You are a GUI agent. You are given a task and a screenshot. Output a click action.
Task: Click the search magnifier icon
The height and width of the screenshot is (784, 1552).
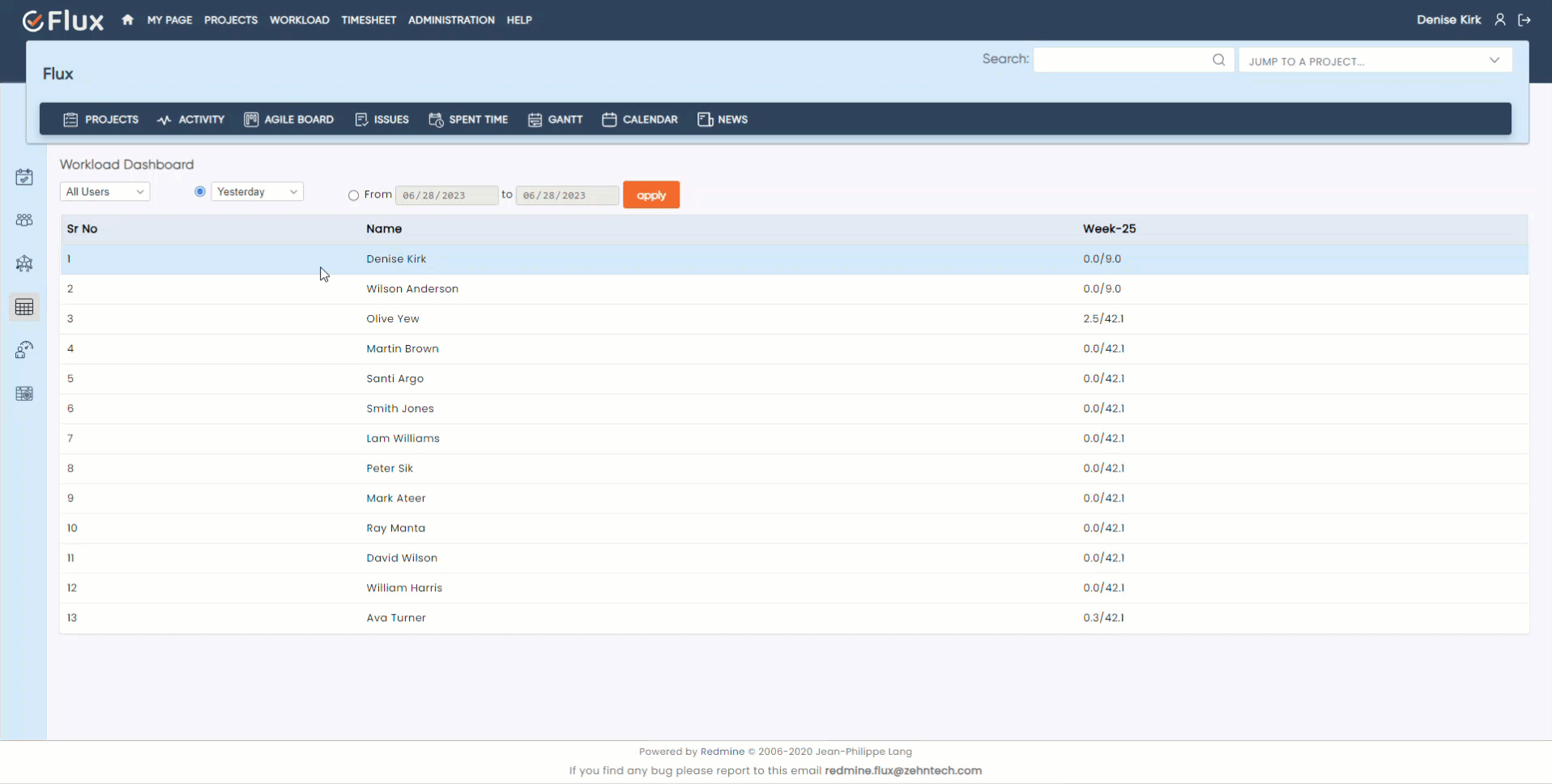(x=1218, y=60)
